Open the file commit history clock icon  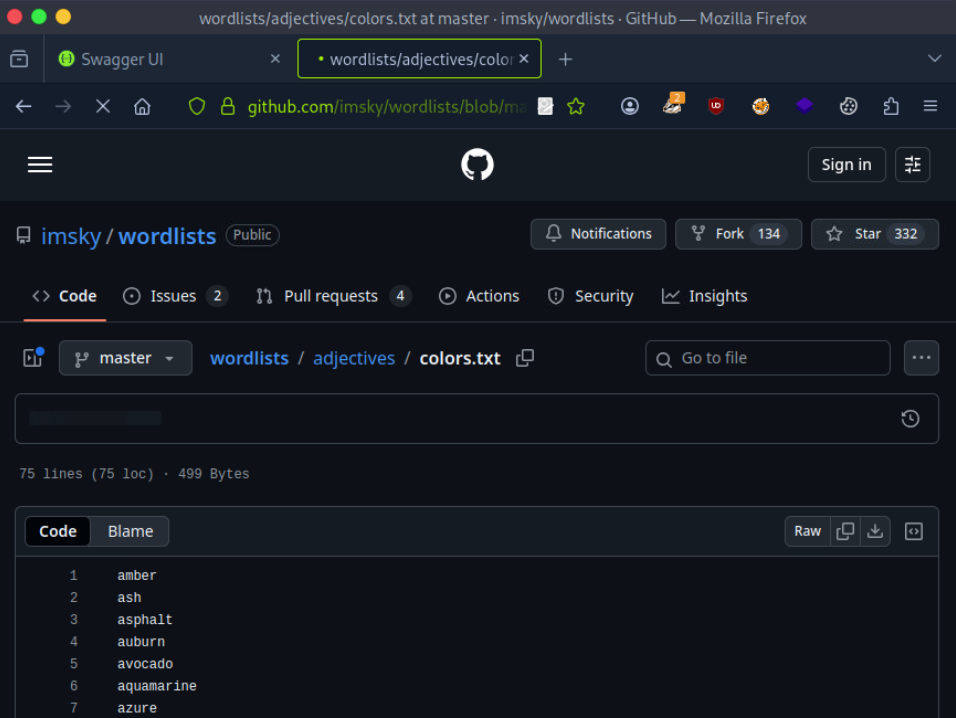click(x=910, y=419)
